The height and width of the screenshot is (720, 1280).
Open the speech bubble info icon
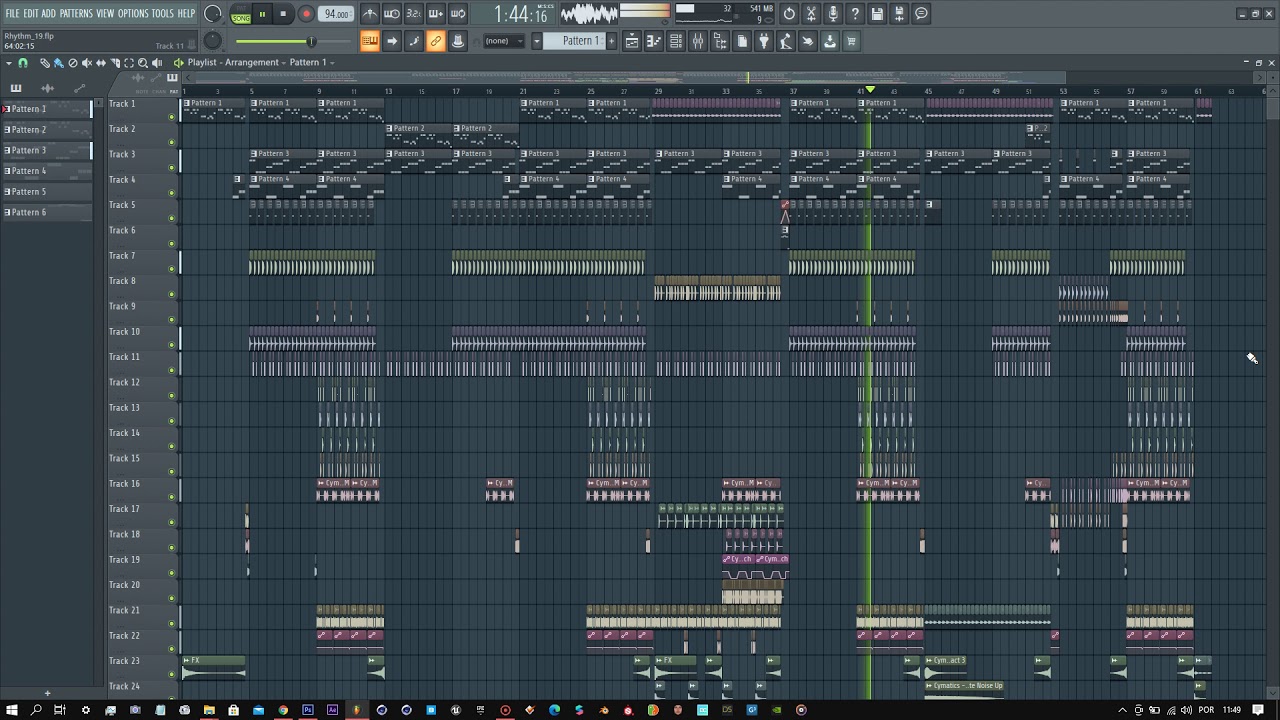click(921, 14)
